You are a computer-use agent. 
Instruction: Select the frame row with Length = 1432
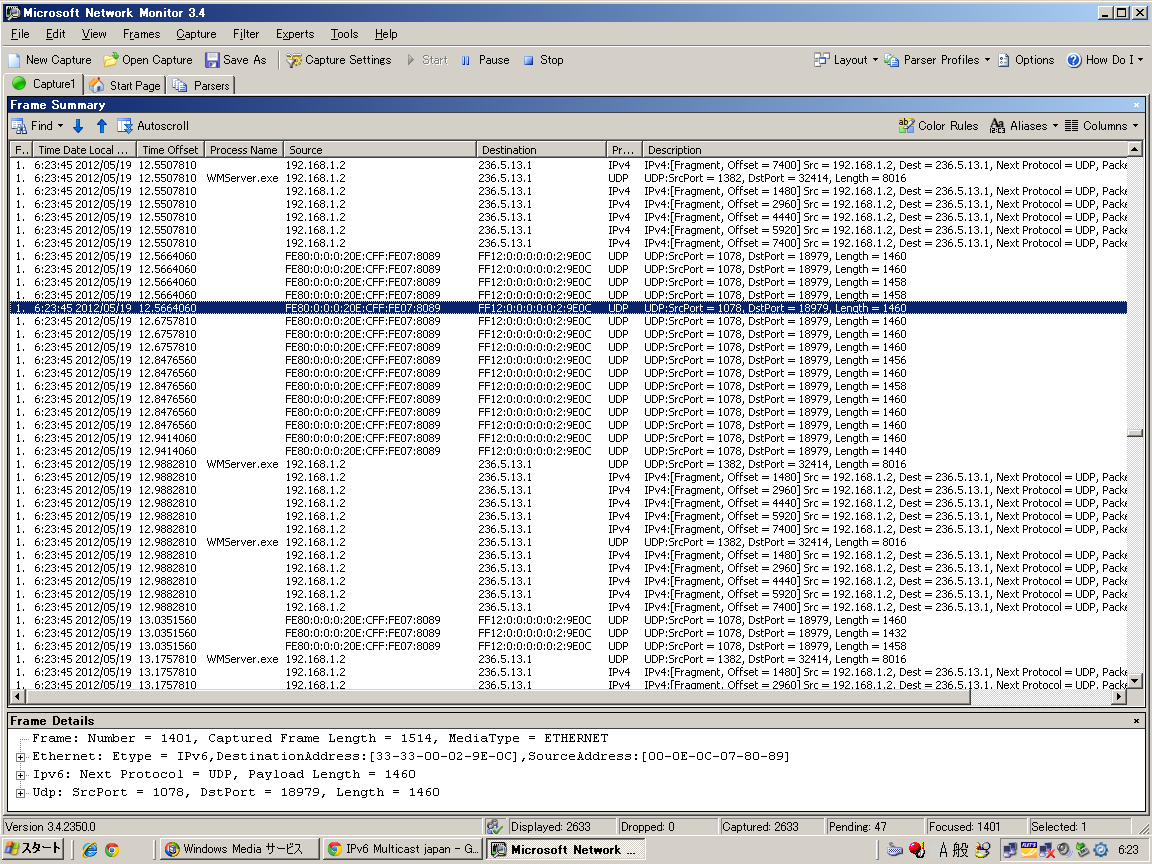(x=569, y=633)
